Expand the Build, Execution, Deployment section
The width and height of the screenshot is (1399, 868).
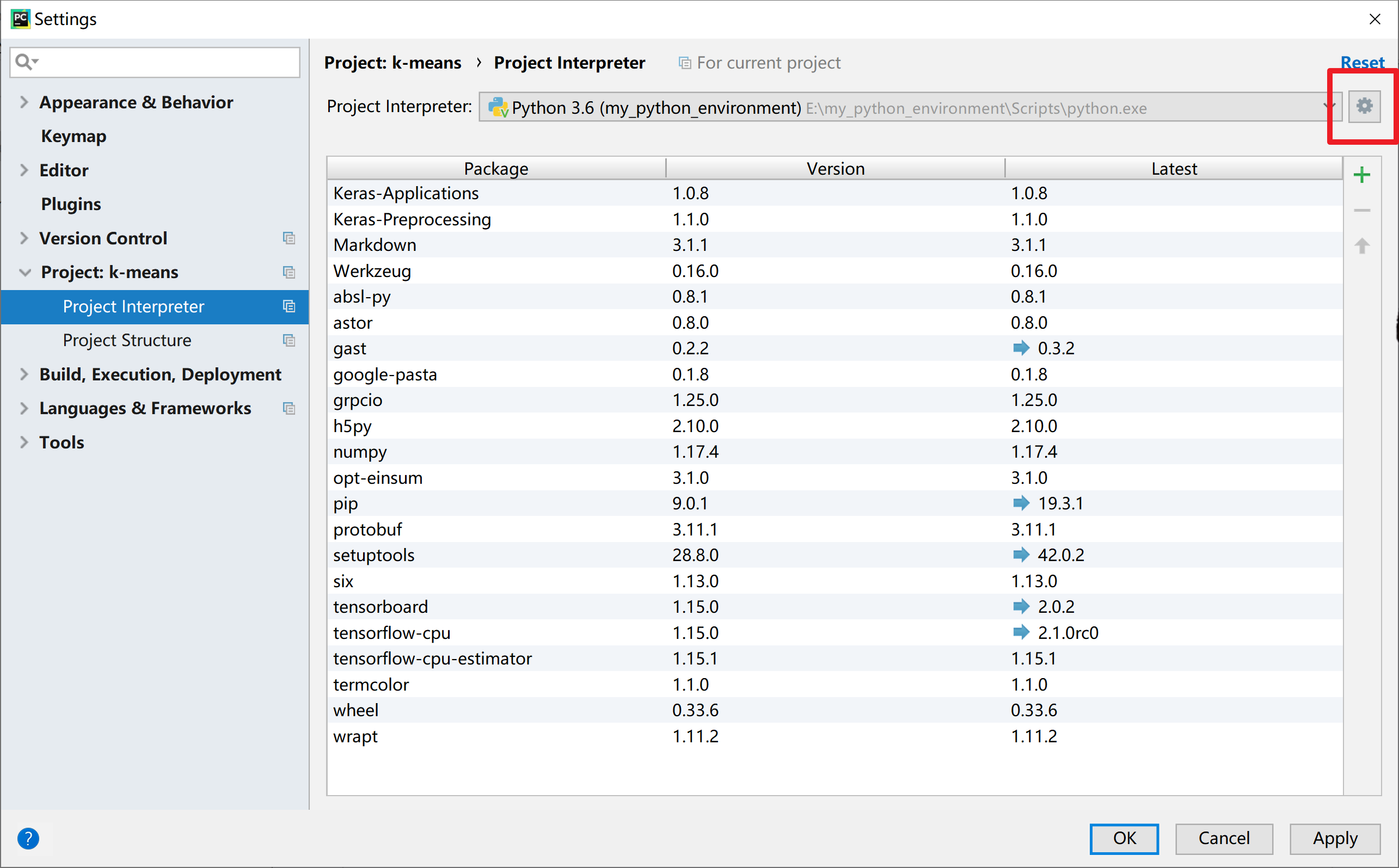[23, 374]
